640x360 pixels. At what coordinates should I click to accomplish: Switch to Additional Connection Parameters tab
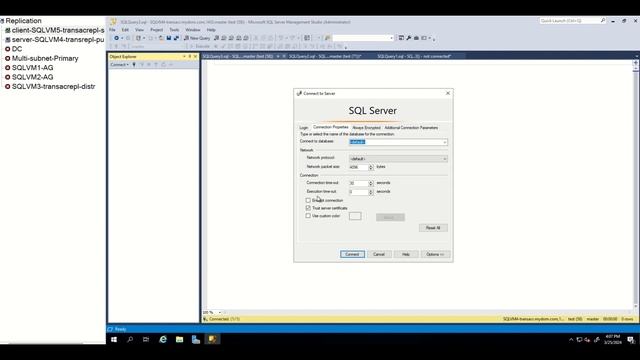(411, 128)
